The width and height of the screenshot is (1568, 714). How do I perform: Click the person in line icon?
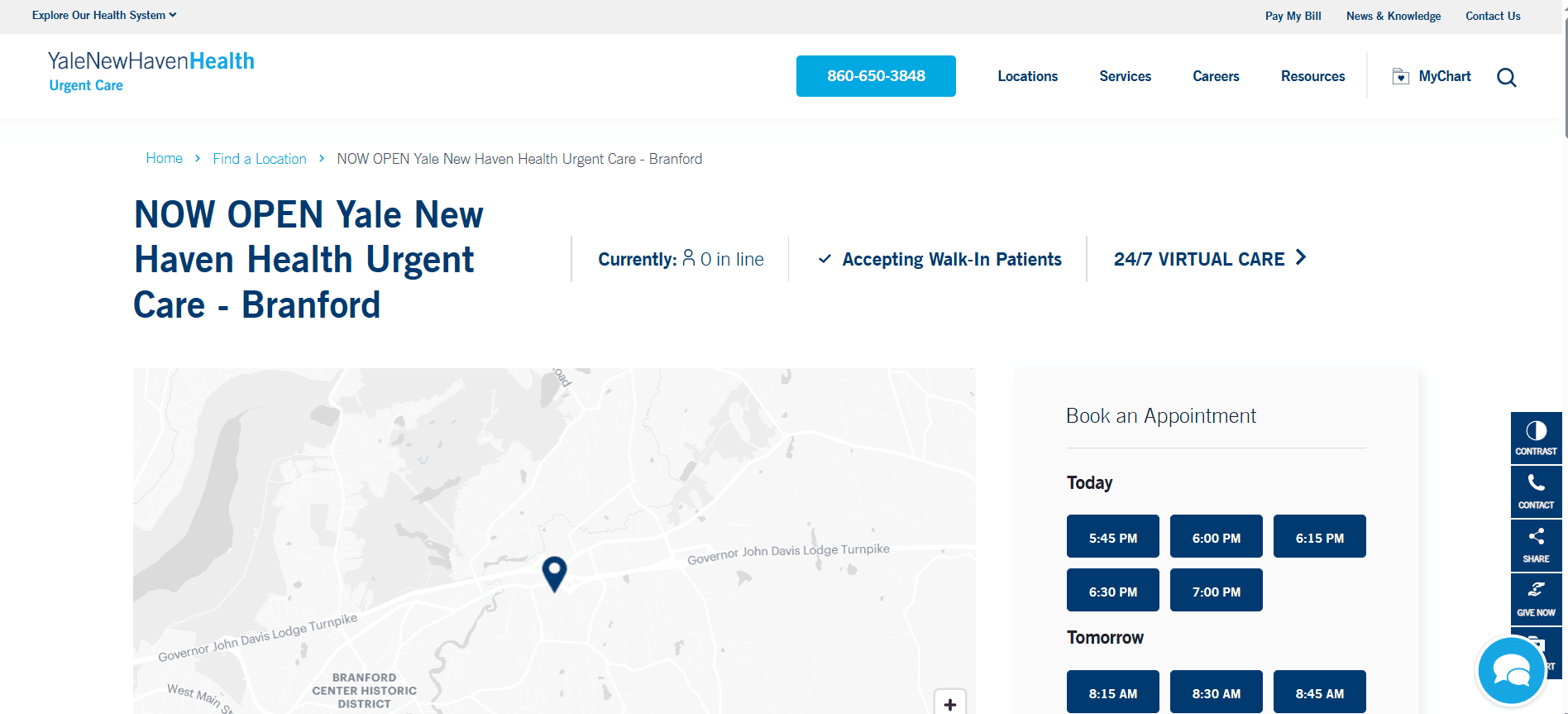tap(688, 258)
